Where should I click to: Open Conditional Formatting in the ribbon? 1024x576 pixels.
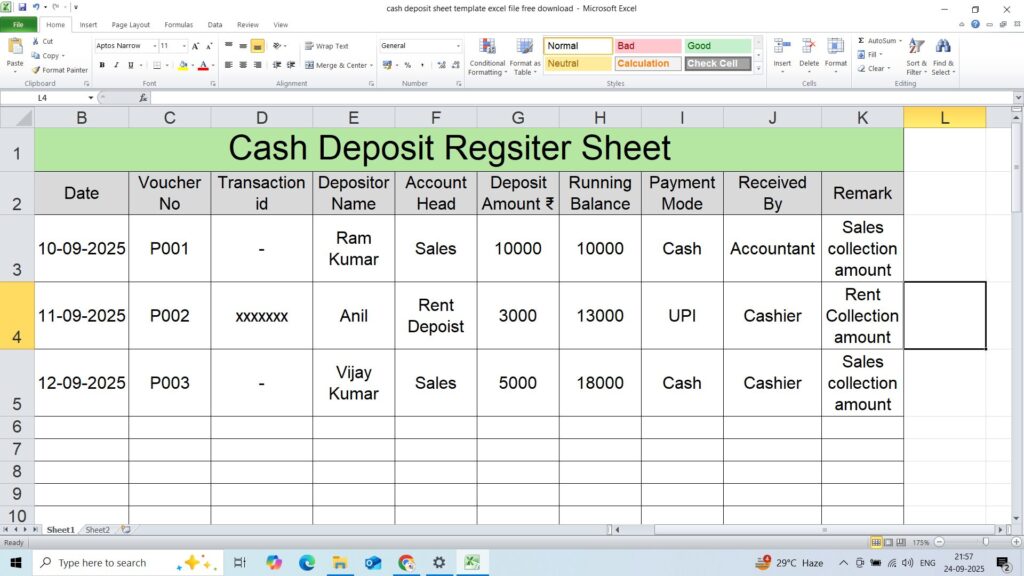click(x=487, y=56)
